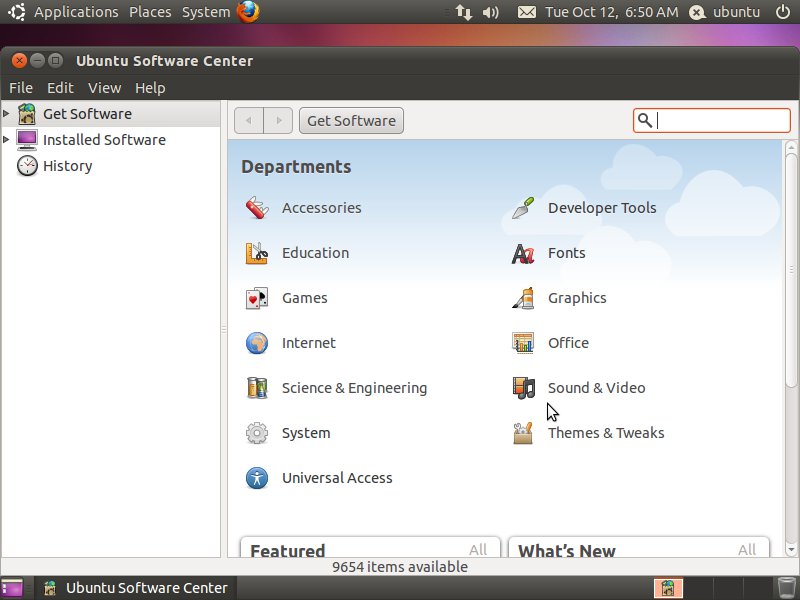Click the Show Desktop button in bottom panel
The height and width of the screenshot is (600, 800).
[12, 588]
